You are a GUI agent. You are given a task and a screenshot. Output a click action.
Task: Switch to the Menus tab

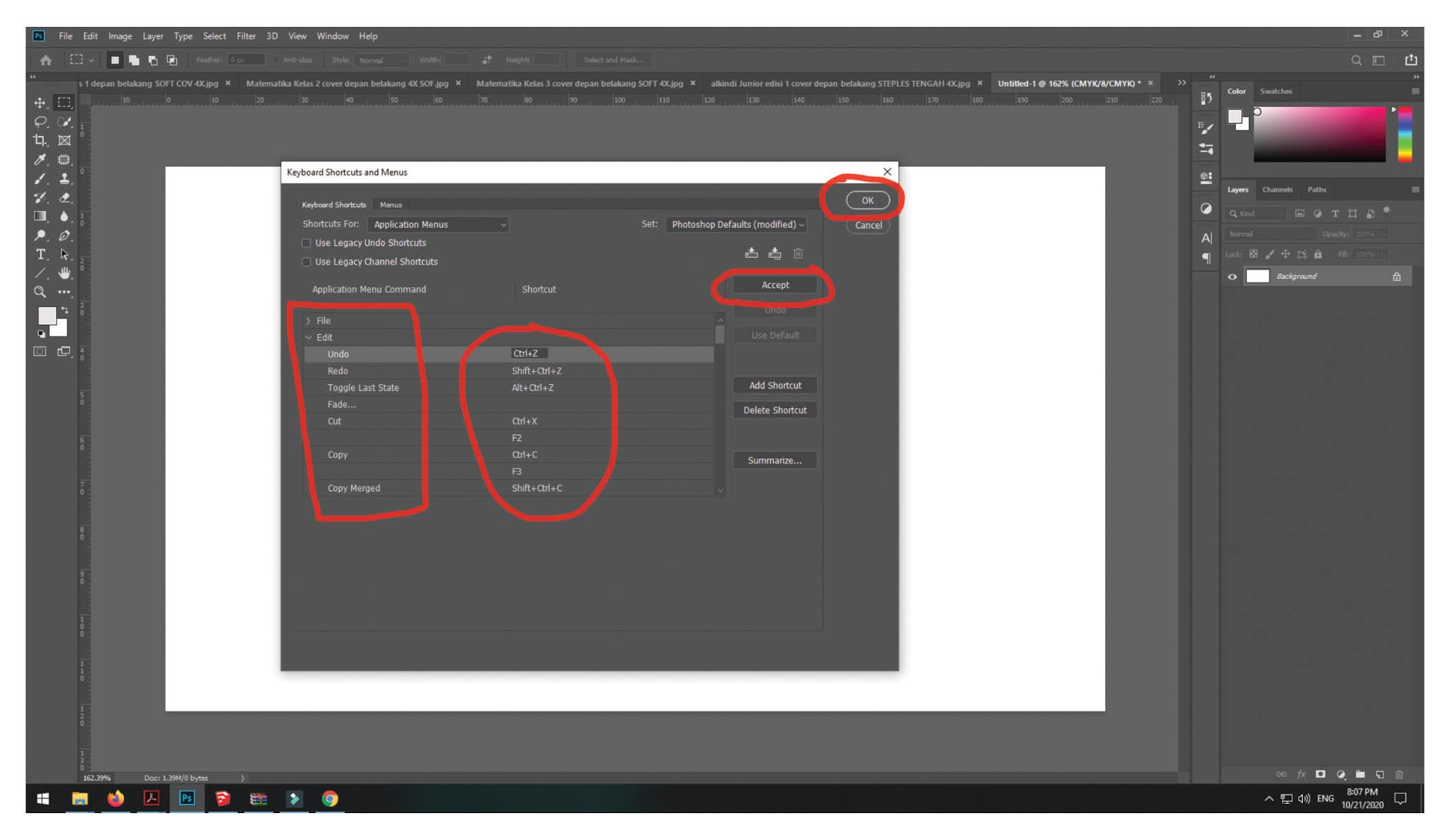(x=390, y=205)
